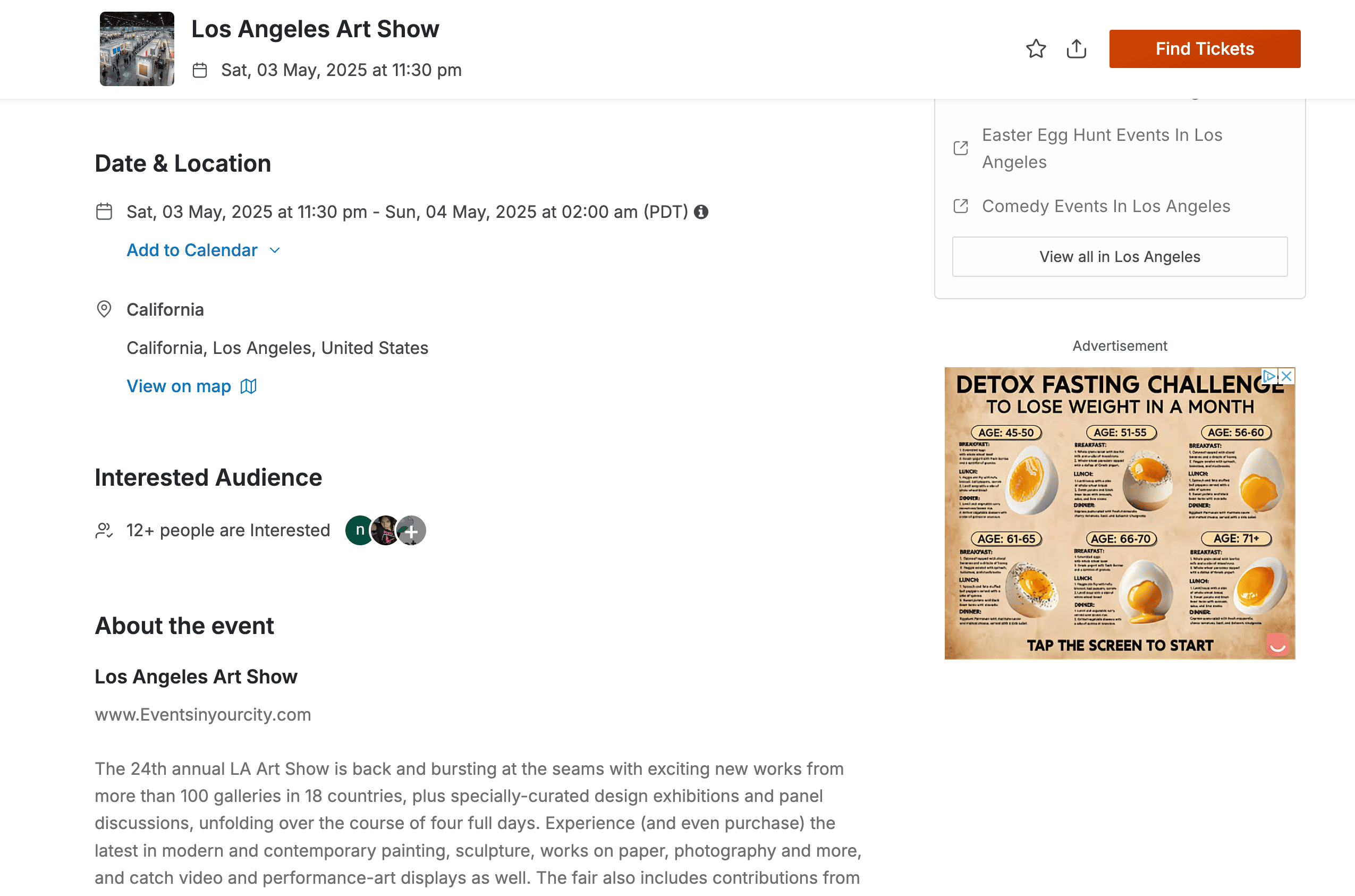Expand the Add to Calendar chevron
The image size is (1355, 896).
coord(275,250)
